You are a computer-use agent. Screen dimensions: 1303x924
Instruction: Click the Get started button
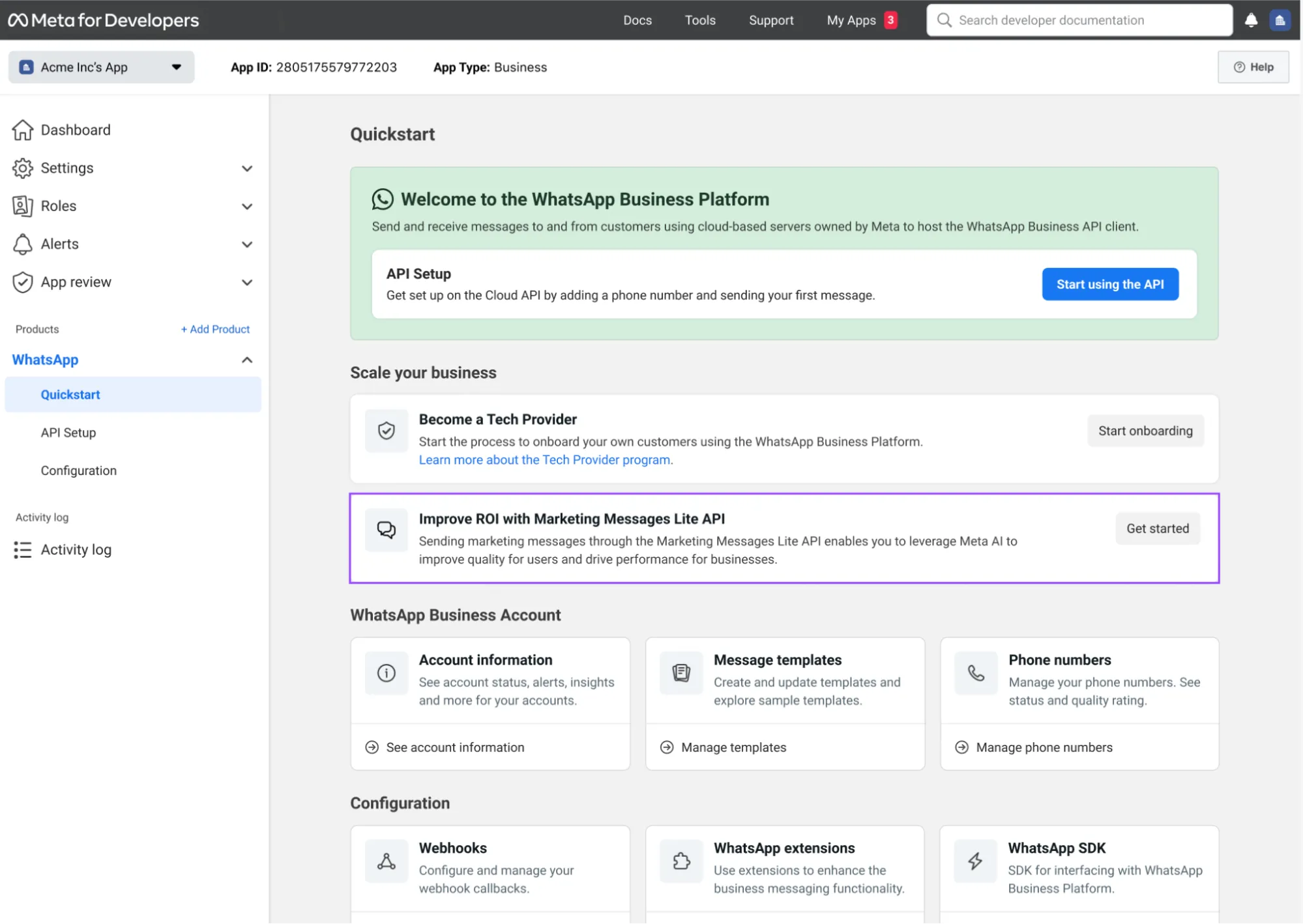tap(1157, 528)
